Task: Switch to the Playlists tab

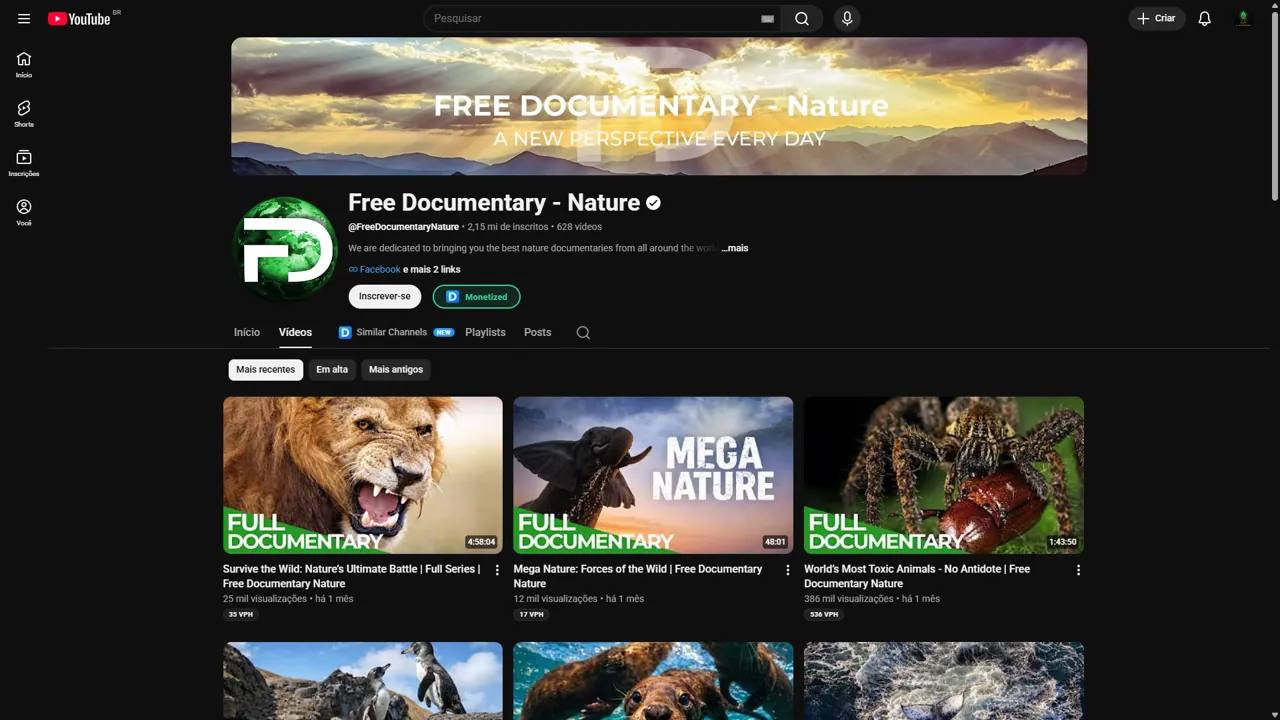Action: click(x=485, y=332)
